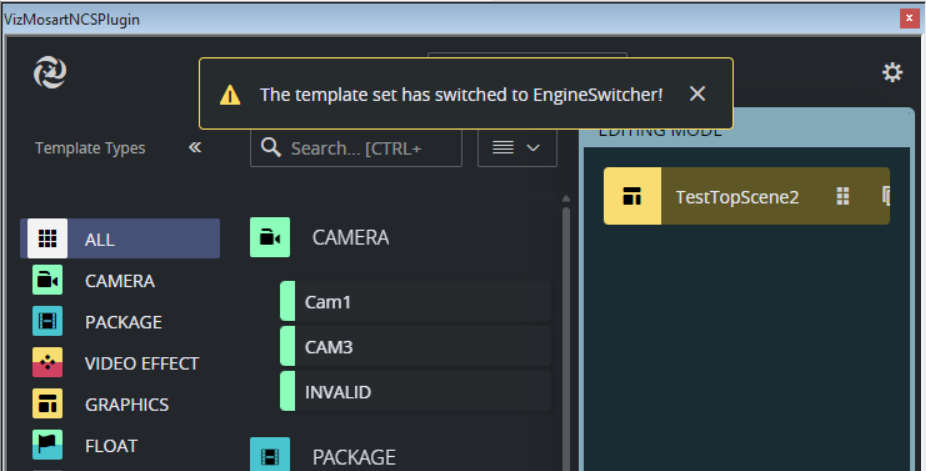Select the Cam1 template

[x=415, y=302]
